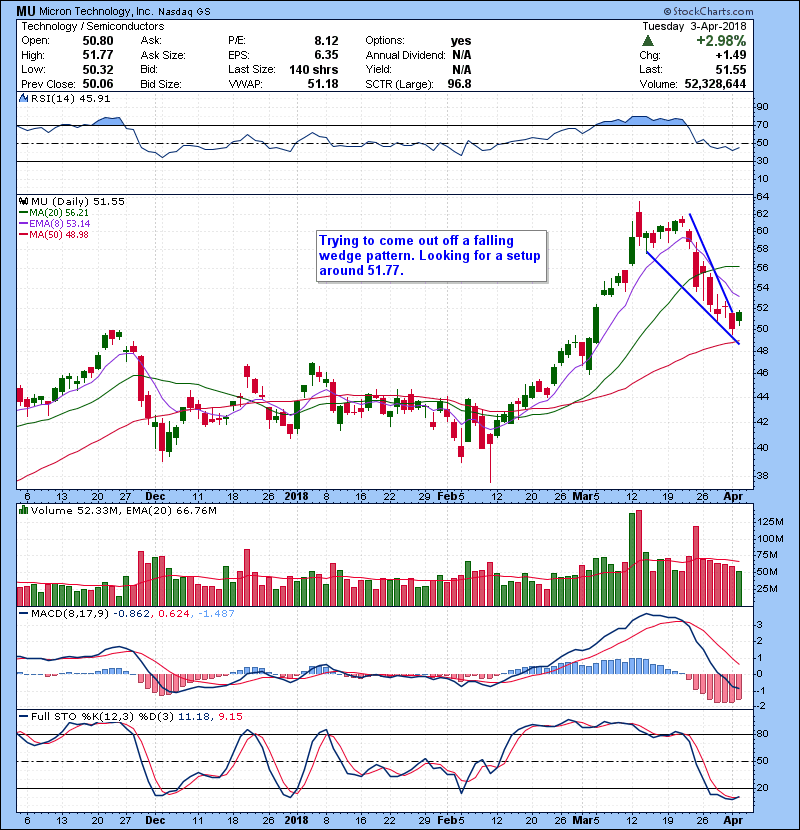The width and height of the screenshot is (800, 830).
Task: Click the Dec label on bottom date axis
Action: pyautogui.click(x=155, y=820)
